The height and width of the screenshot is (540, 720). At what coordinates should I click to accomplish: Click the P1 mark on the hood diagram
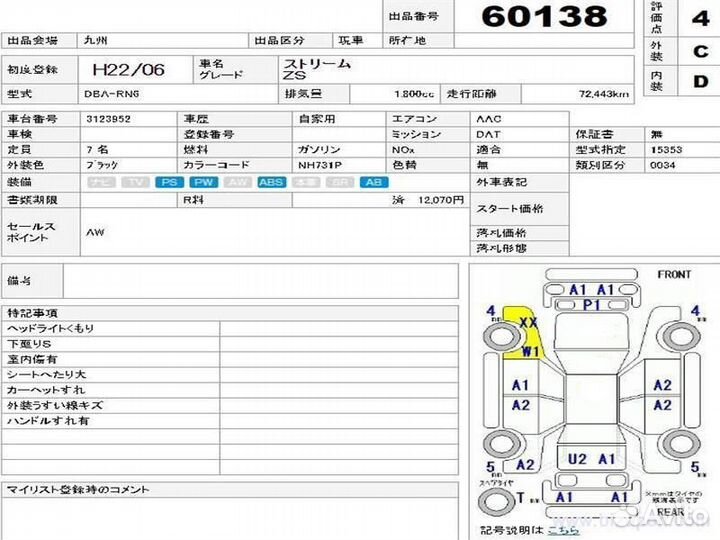(591, 305)
